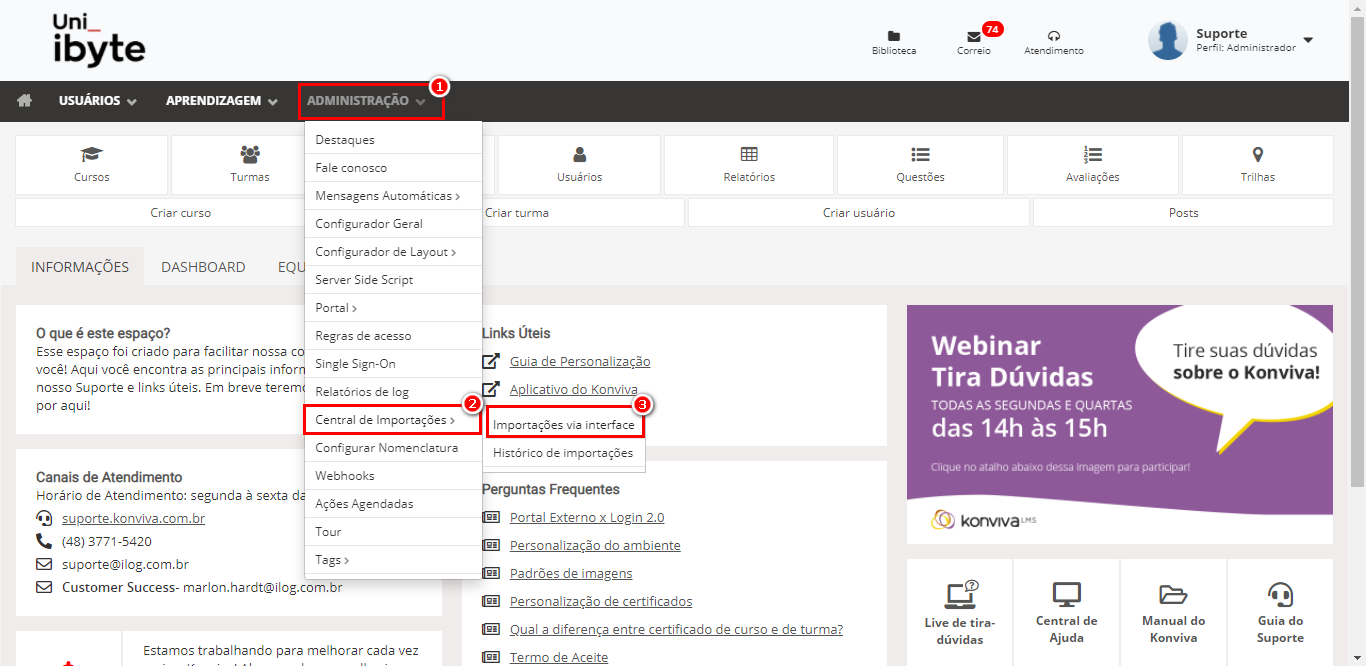Select Destaques menu item

(393, 140)
